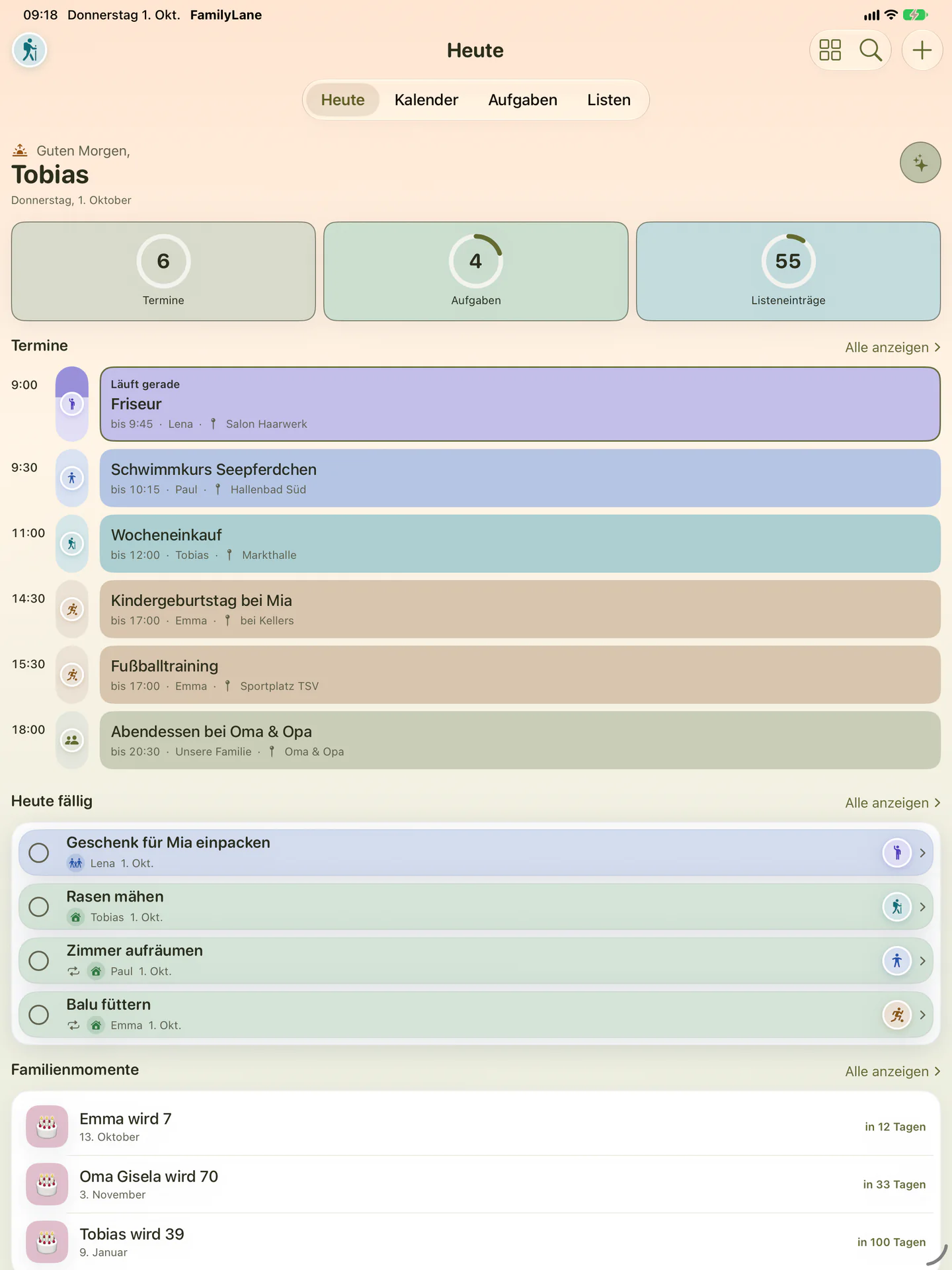Tap the sparkle assistant button
The image size is (952, 1270).
[x=920, y=163]
